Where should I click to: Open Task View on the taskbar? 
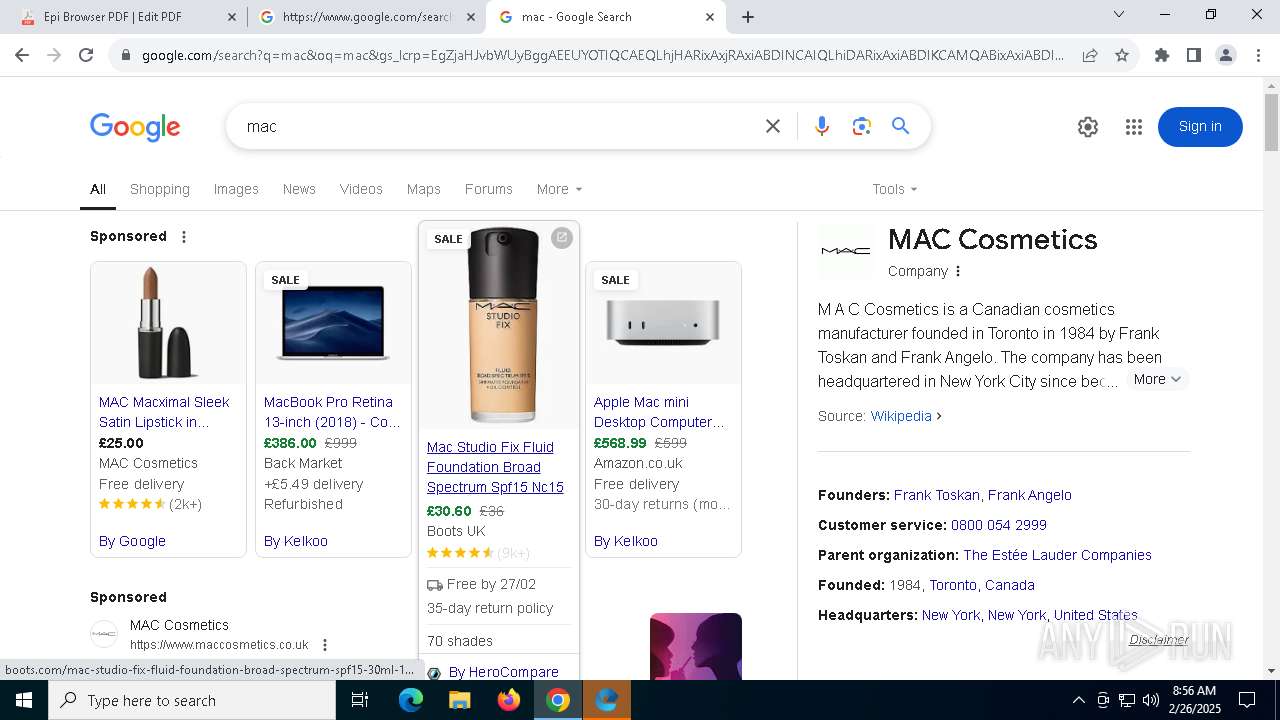[x=360, y=700]
